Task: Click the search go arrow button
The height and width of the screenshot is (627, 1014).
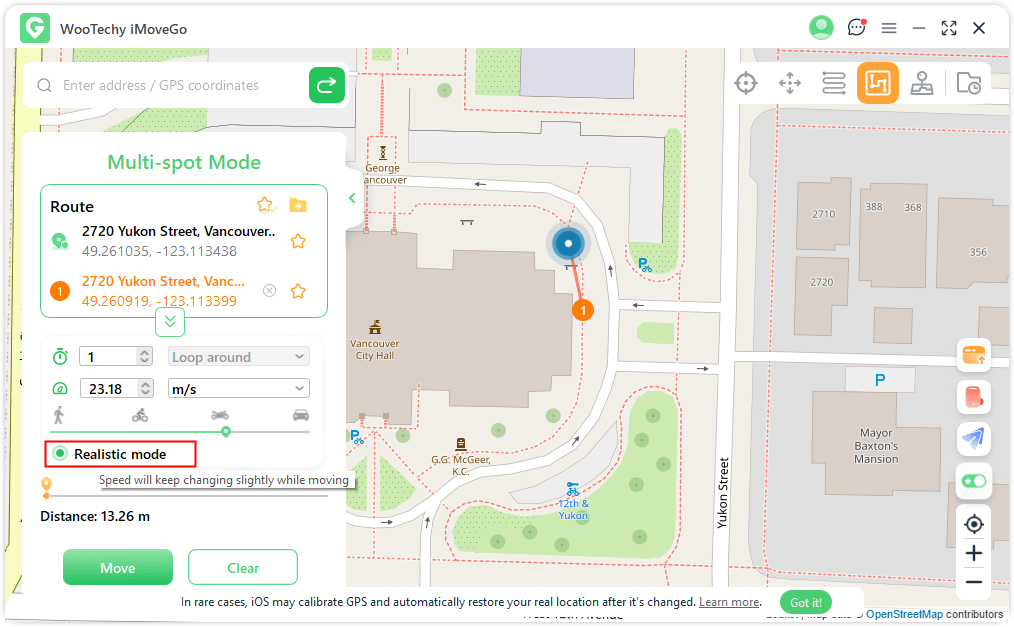Action: pyautogui.click(x=326, y=86)
